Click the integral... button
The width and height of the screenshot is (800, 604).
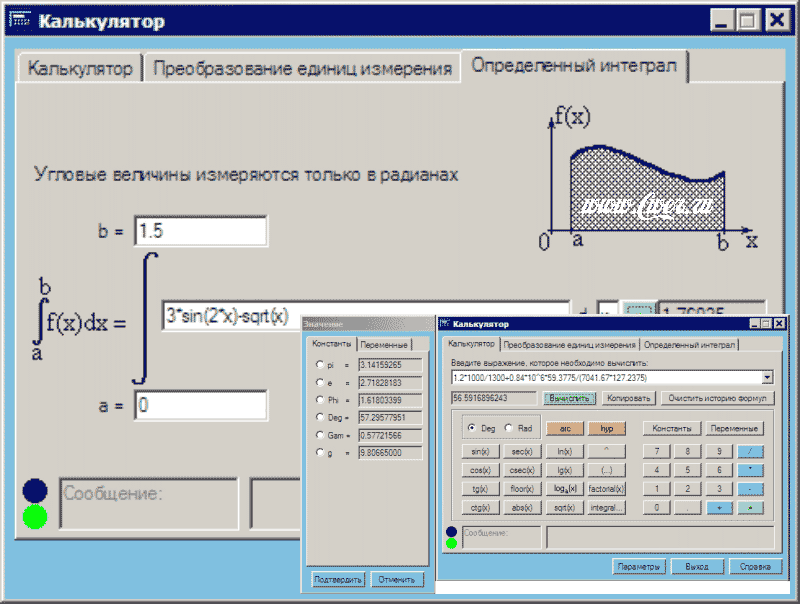[x=607, y=508]
